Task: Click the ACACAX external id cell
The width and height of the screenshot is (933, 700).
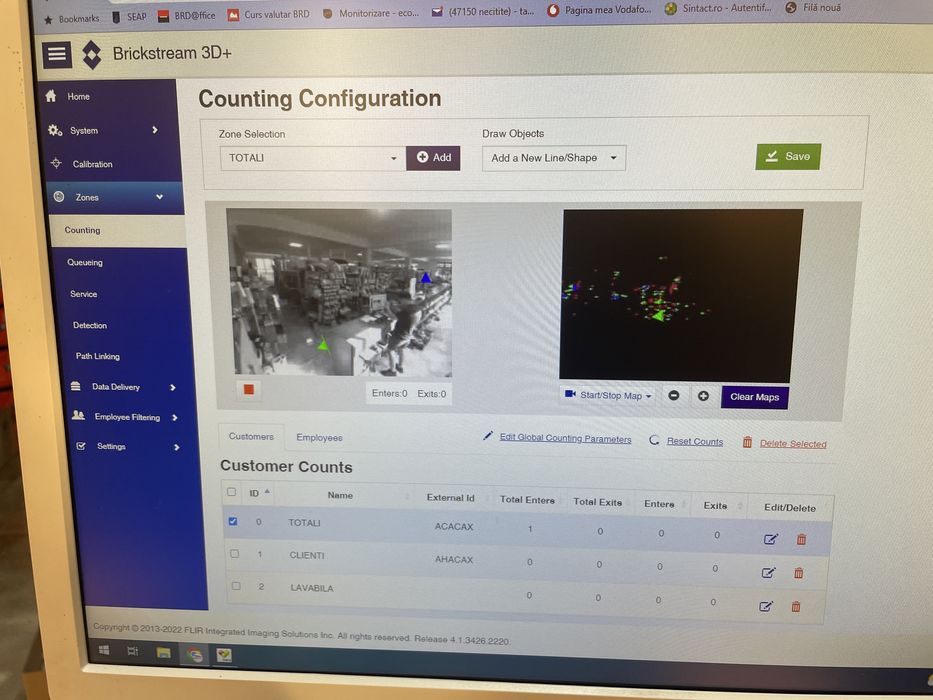Action: (x=454, y=527)
